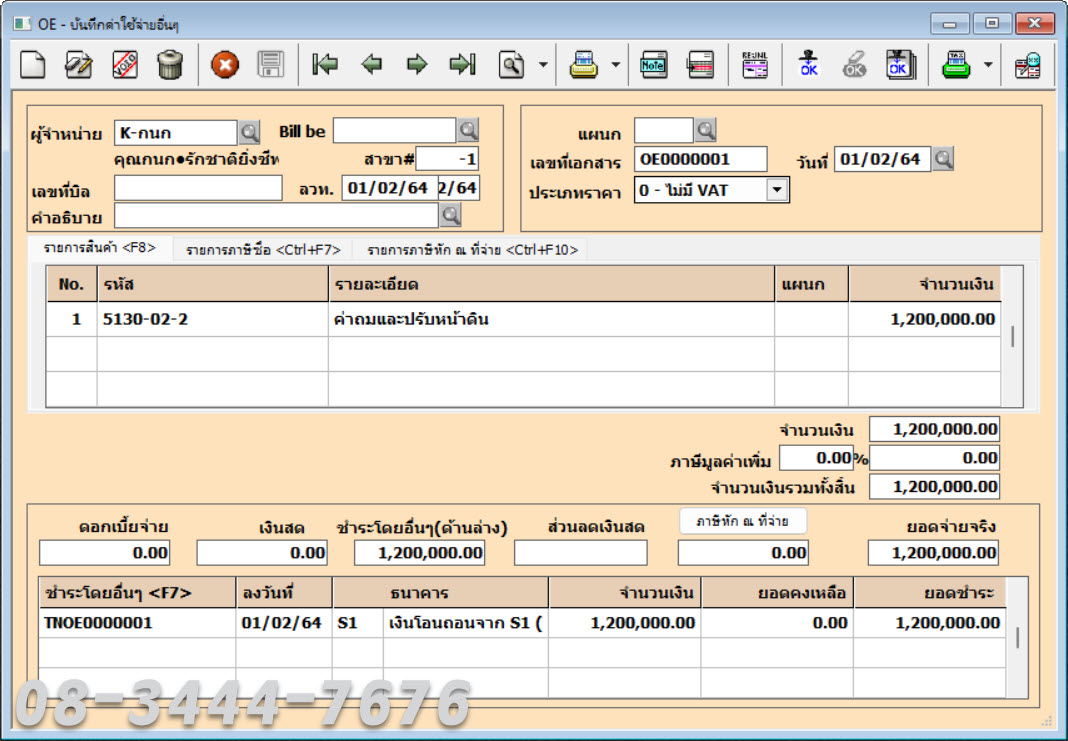This screenshot has height=741, width=1068.
Task: Go to last record arrow icon
Action: (x=462, y=65)
